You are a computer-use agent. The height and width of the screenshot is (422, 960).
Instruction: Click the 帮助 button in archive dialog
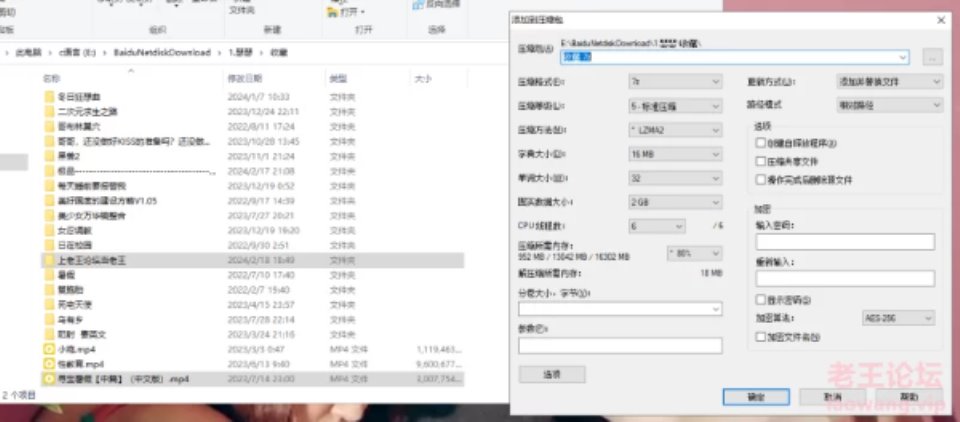(x=909, y=397)
